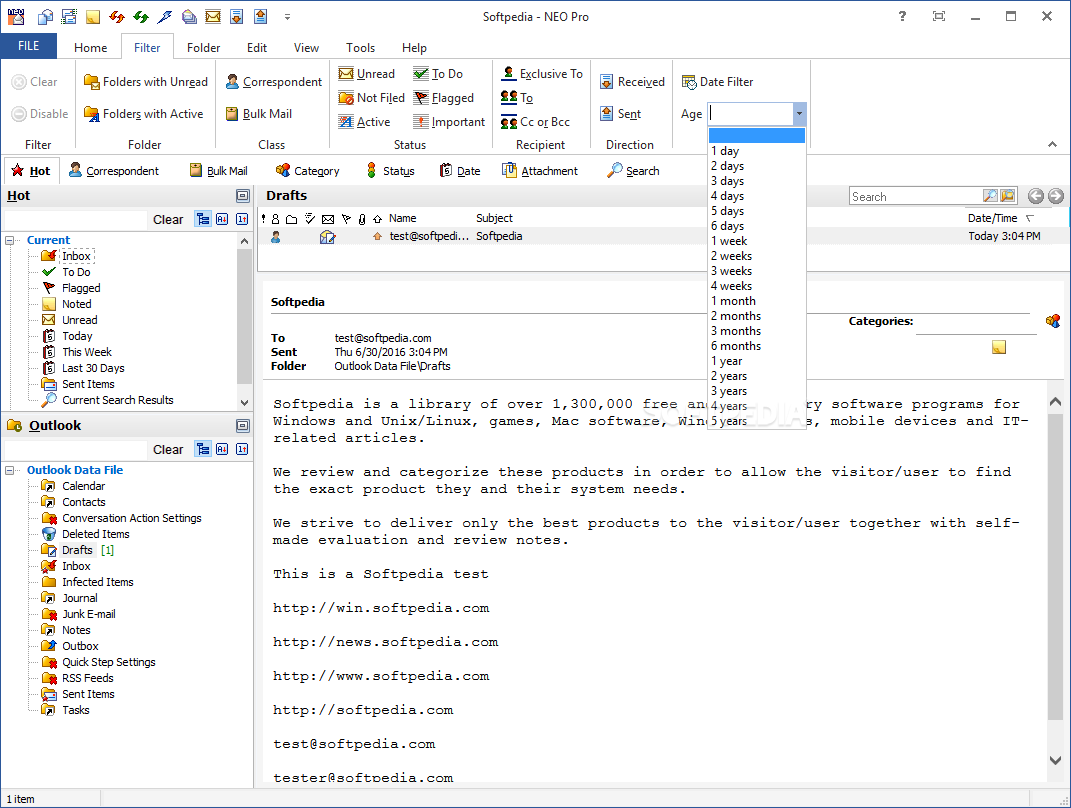This screenshot has width=1071, height=808.
Task: Click the Correspondent class filter
Action: pyautogui.click(x=273, y=81)
